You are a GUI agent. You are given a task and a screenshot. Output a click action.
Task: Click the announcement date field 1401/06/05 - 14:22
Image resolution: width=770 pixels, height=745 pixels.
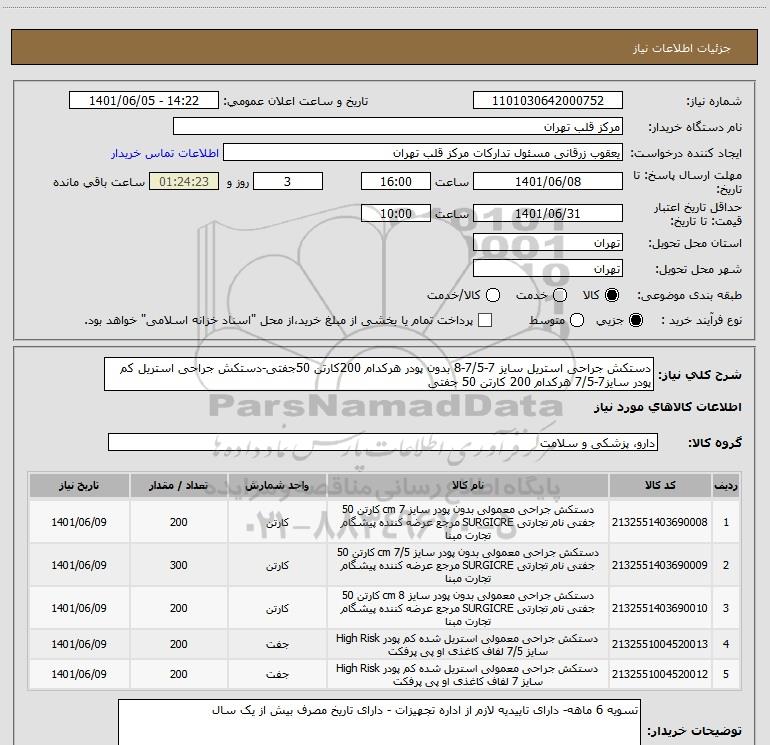(x=144, y=101)
